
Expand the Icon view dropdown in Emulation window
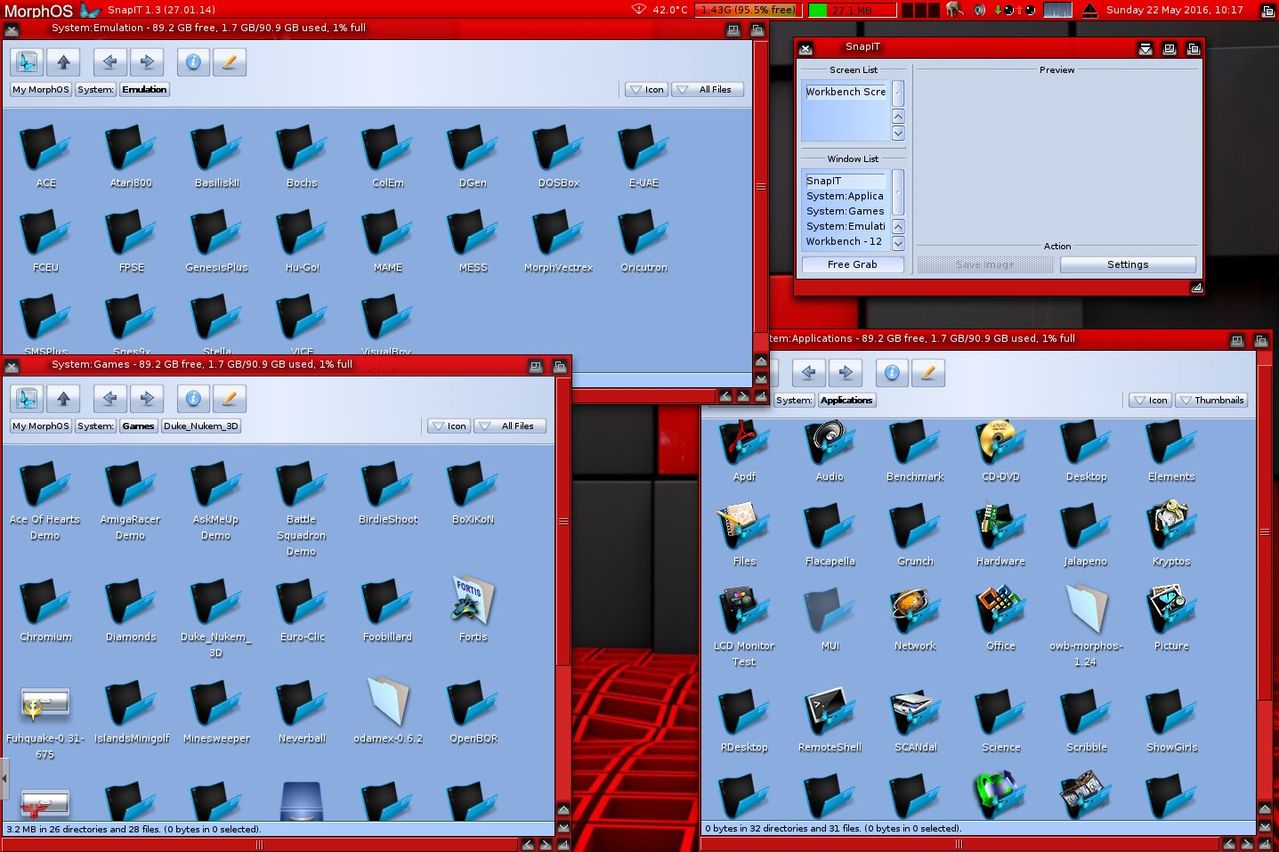point(647,89)
